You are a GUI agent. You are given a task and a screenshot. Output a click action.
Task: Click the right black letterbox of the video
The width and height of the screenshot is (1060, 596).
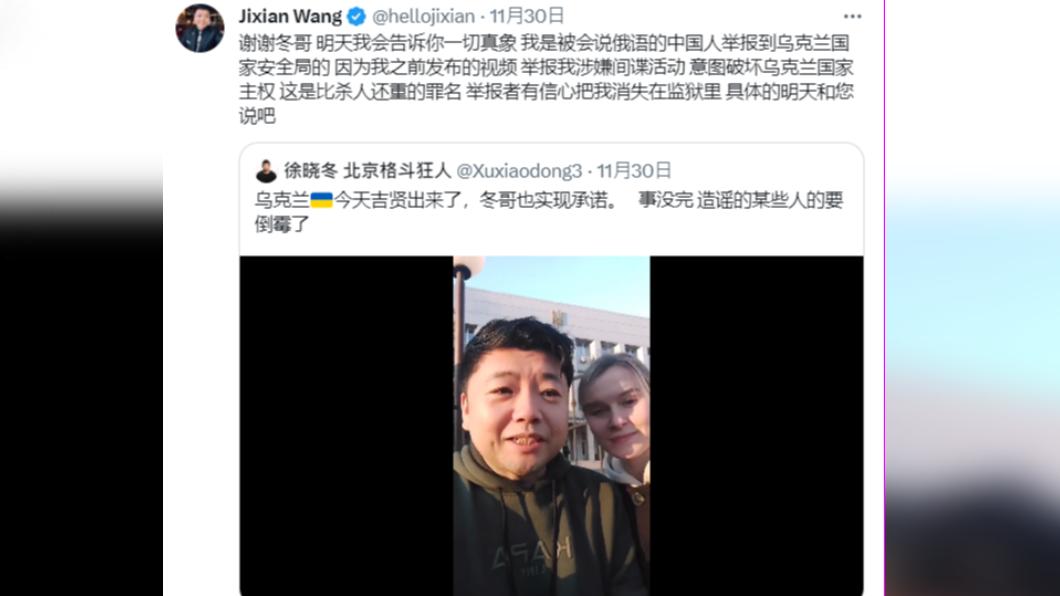(756, 426)
